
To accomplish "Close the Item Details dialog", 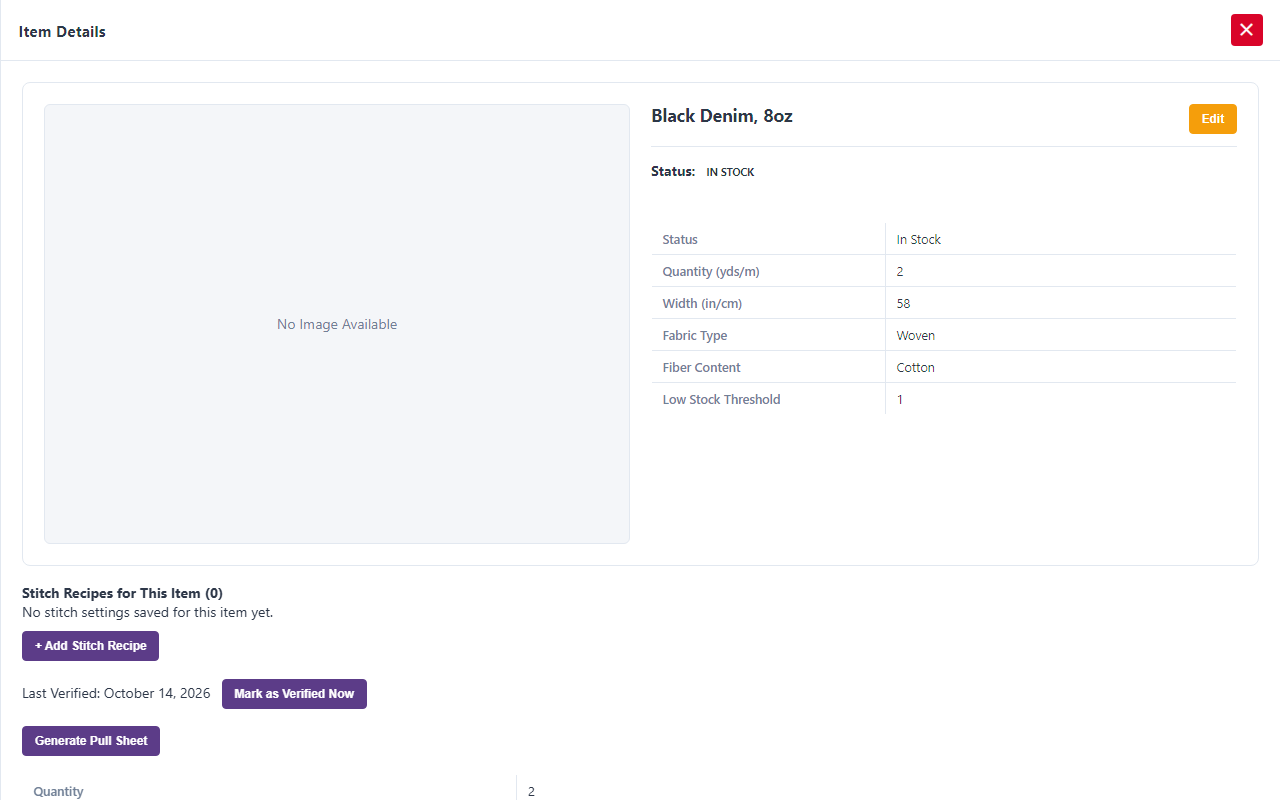I will (1246, 30).
